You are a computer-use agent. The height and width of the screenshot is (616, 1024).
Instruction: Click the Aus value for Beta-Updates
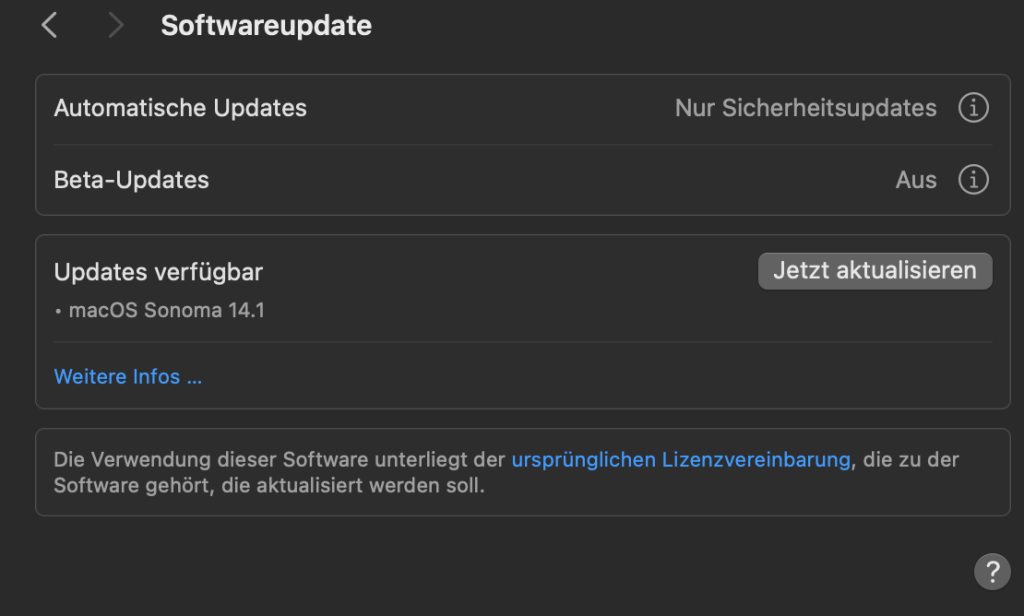click(916, 180)
